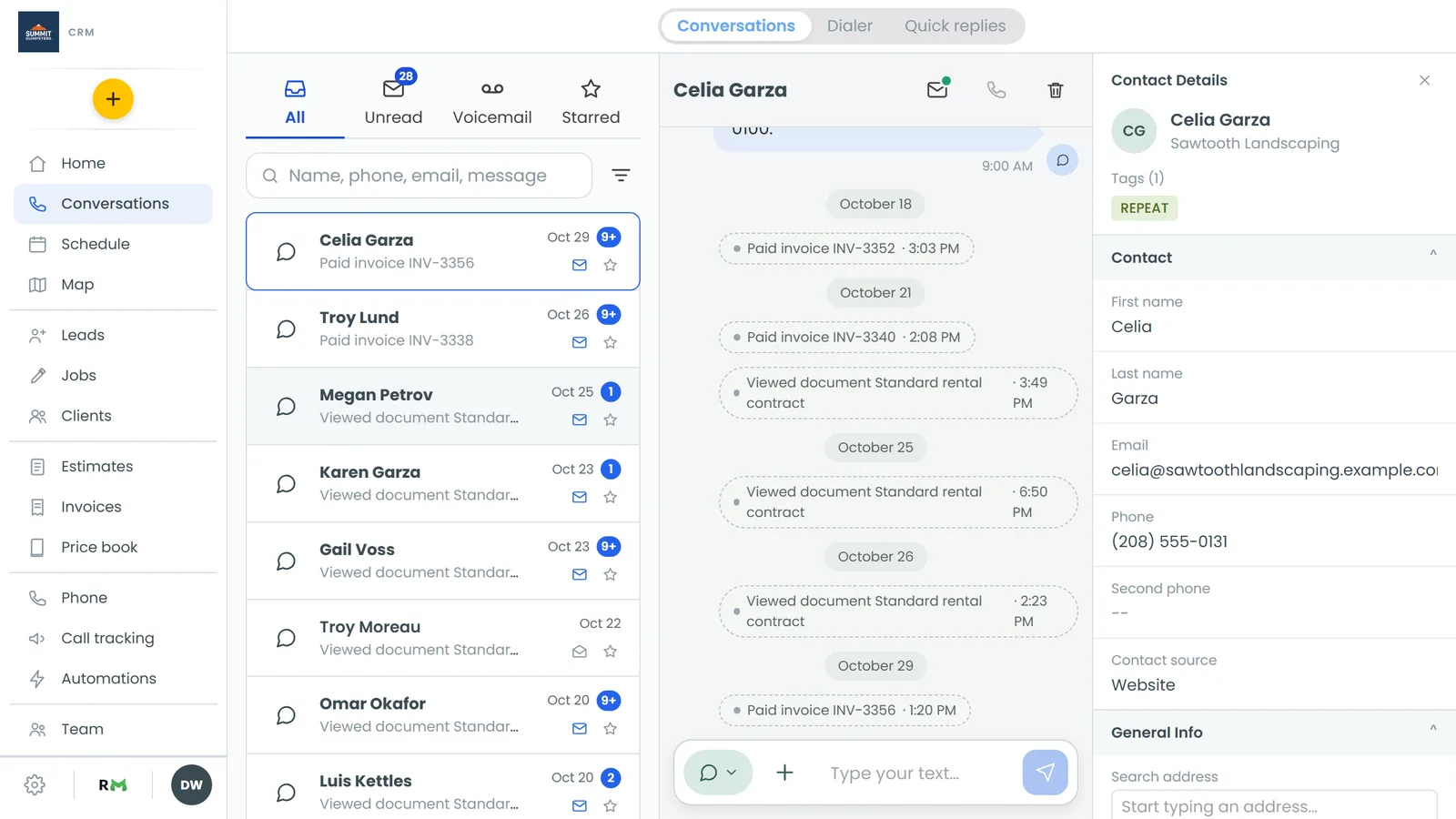Image resolution: width=1456 pixels, height=819 pixels.
Task: Click the Search address input field
Action: tap(1274, 805)
